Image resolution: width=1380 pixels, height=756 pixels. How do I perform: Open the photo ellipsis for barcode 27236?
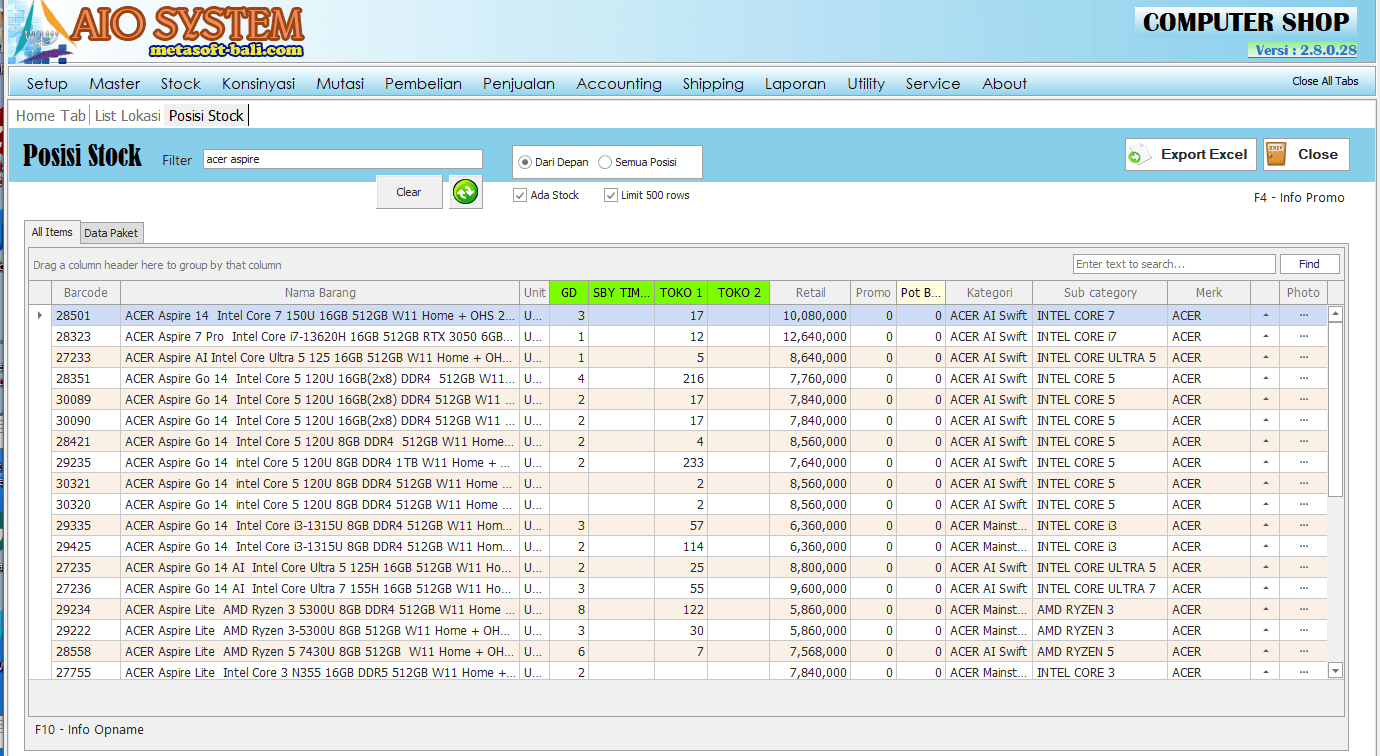(x=1303, y=588)
